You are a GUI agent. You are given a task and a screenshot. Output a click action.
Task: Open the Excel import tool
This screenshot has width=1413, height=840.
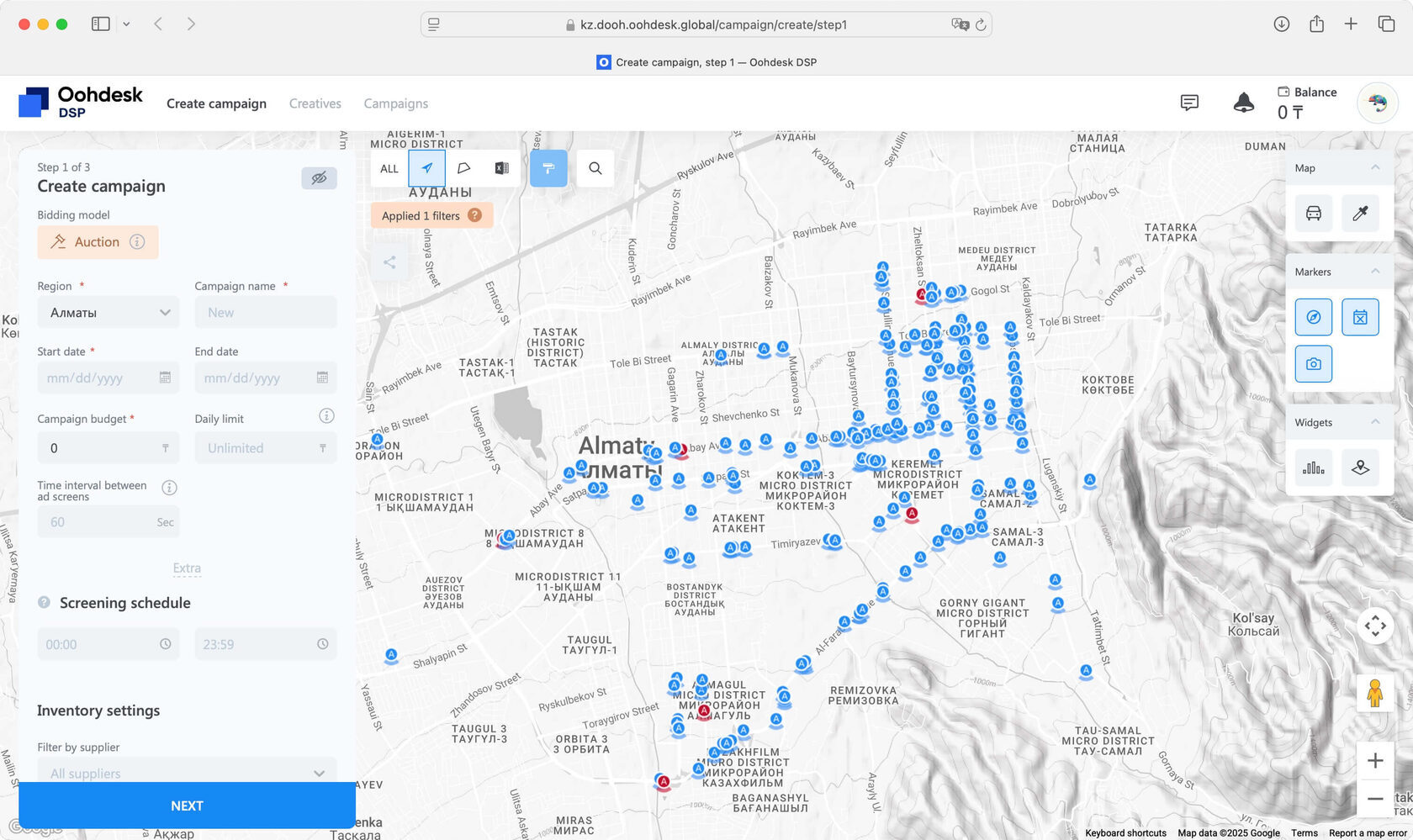click(x=501, y=168)
